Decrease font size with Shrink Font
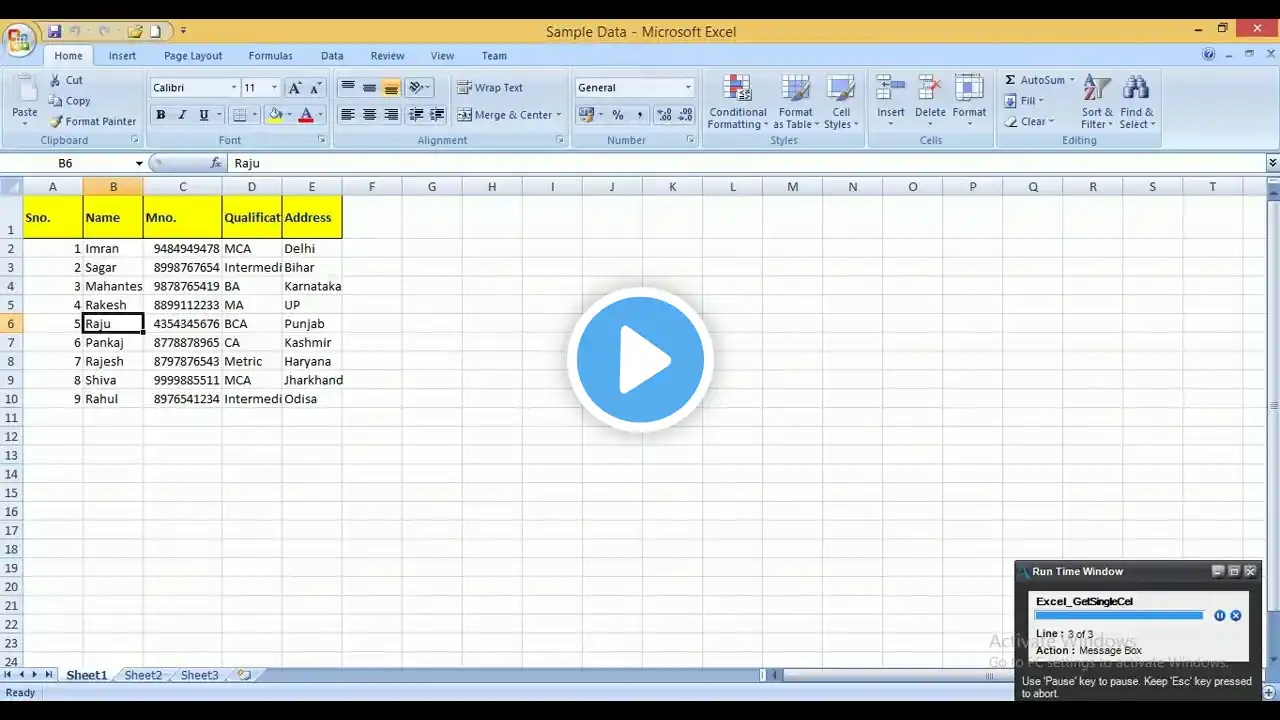 pos(316,88)
